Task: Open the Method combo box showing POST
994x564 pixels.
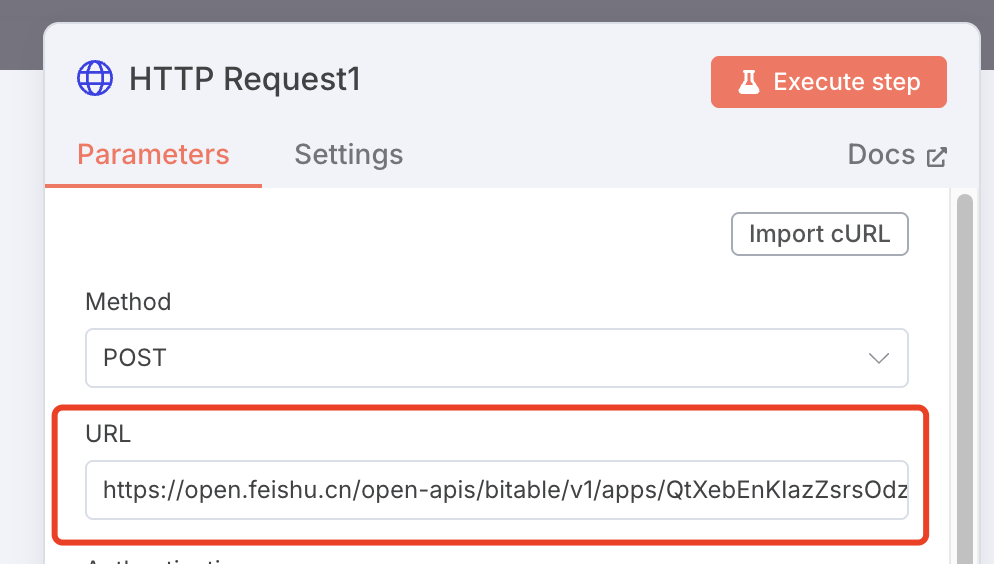Action: [x=496, y=358]
